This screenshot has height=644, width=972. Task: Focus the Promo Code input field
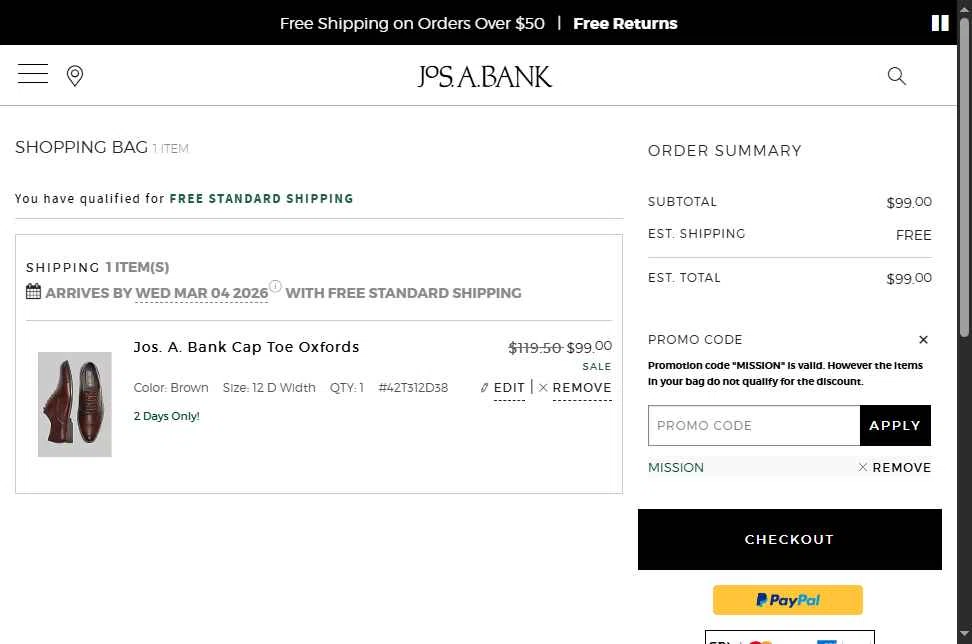point(754,425)
